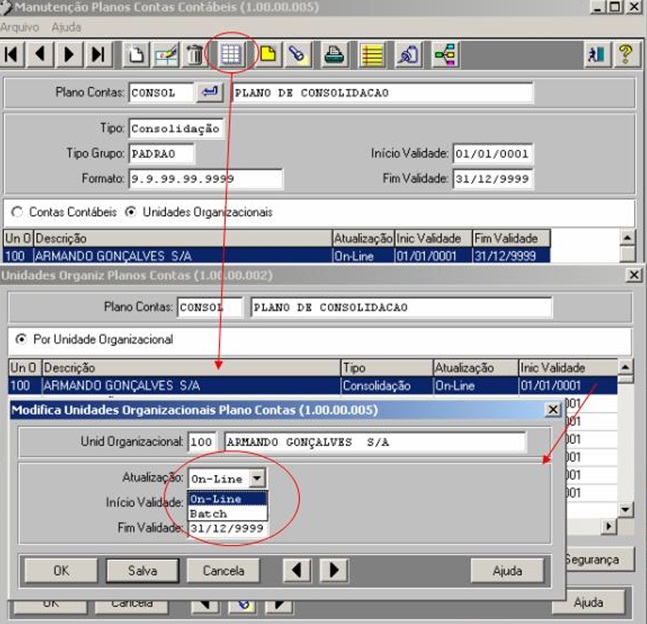Click Tipo column header in Unidades Organiz grid
This screenshot has height=624, width=647.
[387, 367]
